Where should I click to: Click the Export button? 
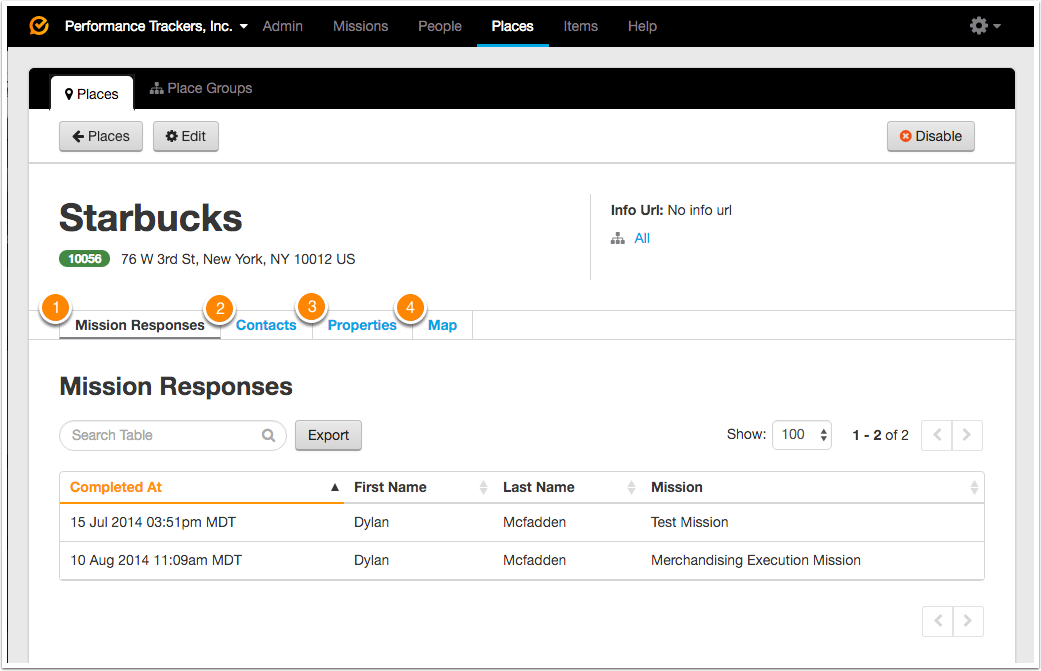[329, 435]
